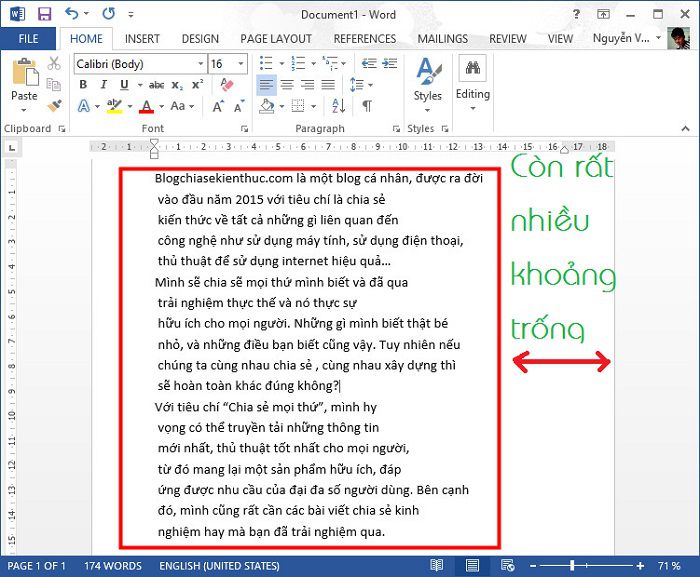Enable Justify alignment
The width and height of the screenshot is (700, 577).
pos(328,84)
